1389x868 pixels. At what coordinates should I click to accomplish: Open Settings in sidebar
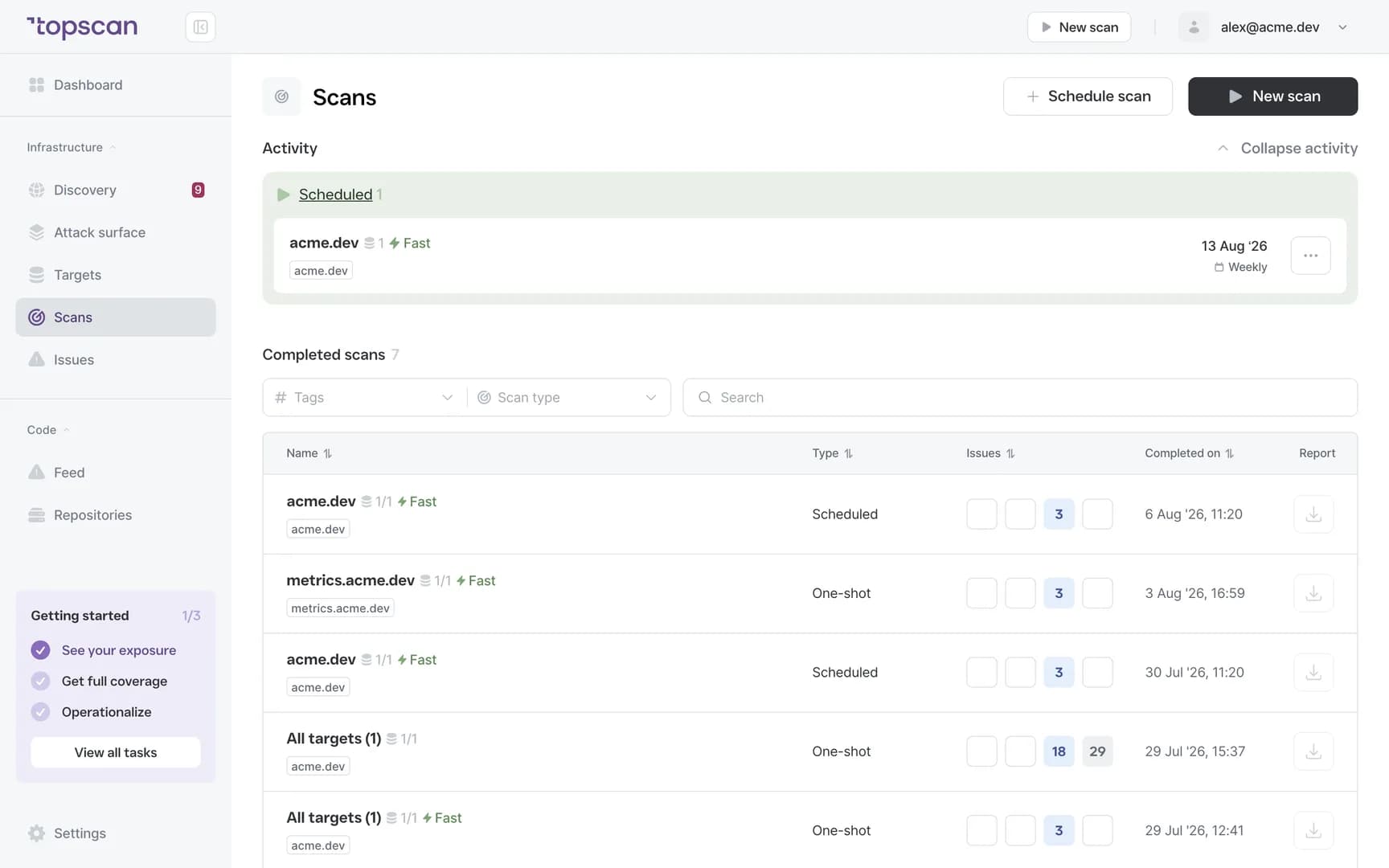[116, 833]
